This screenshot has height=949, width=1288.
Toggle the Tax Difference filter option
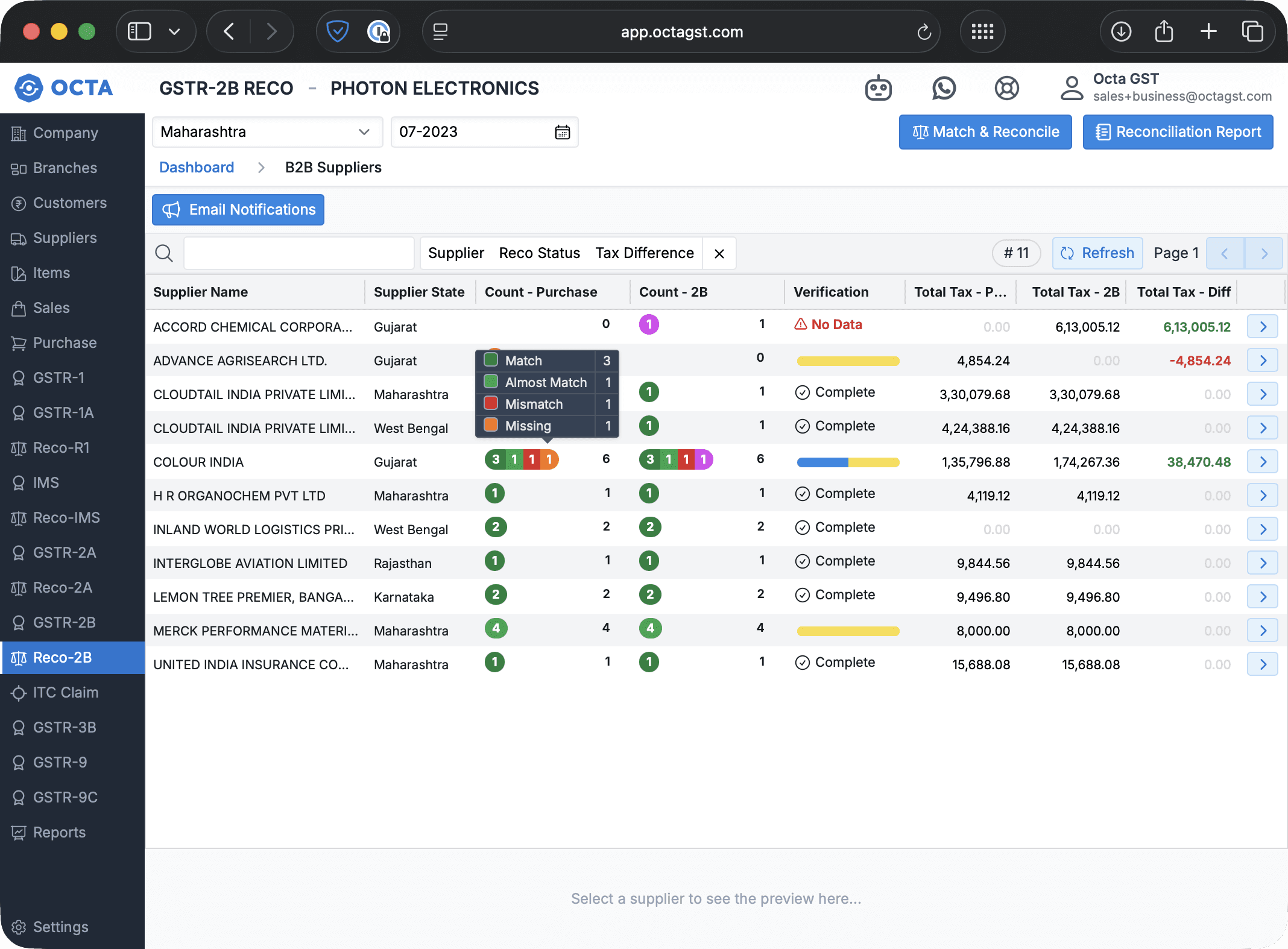tap(644, 253)
